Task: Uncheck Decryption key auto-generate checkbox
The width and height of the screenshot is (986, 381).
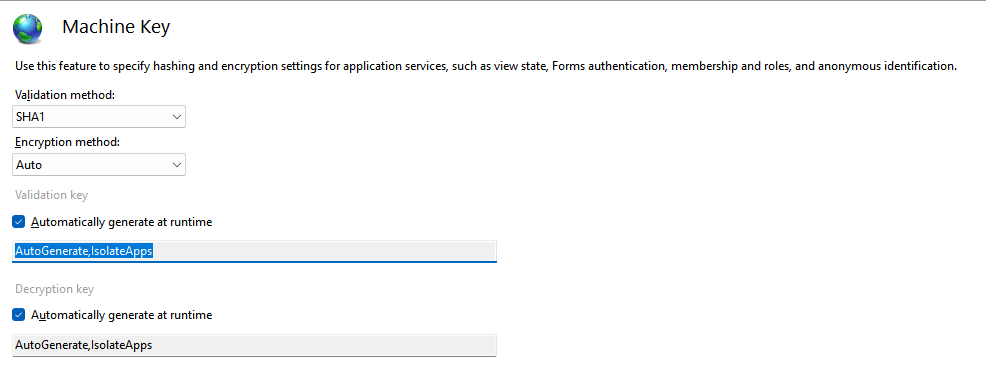Action: point(19,315)
